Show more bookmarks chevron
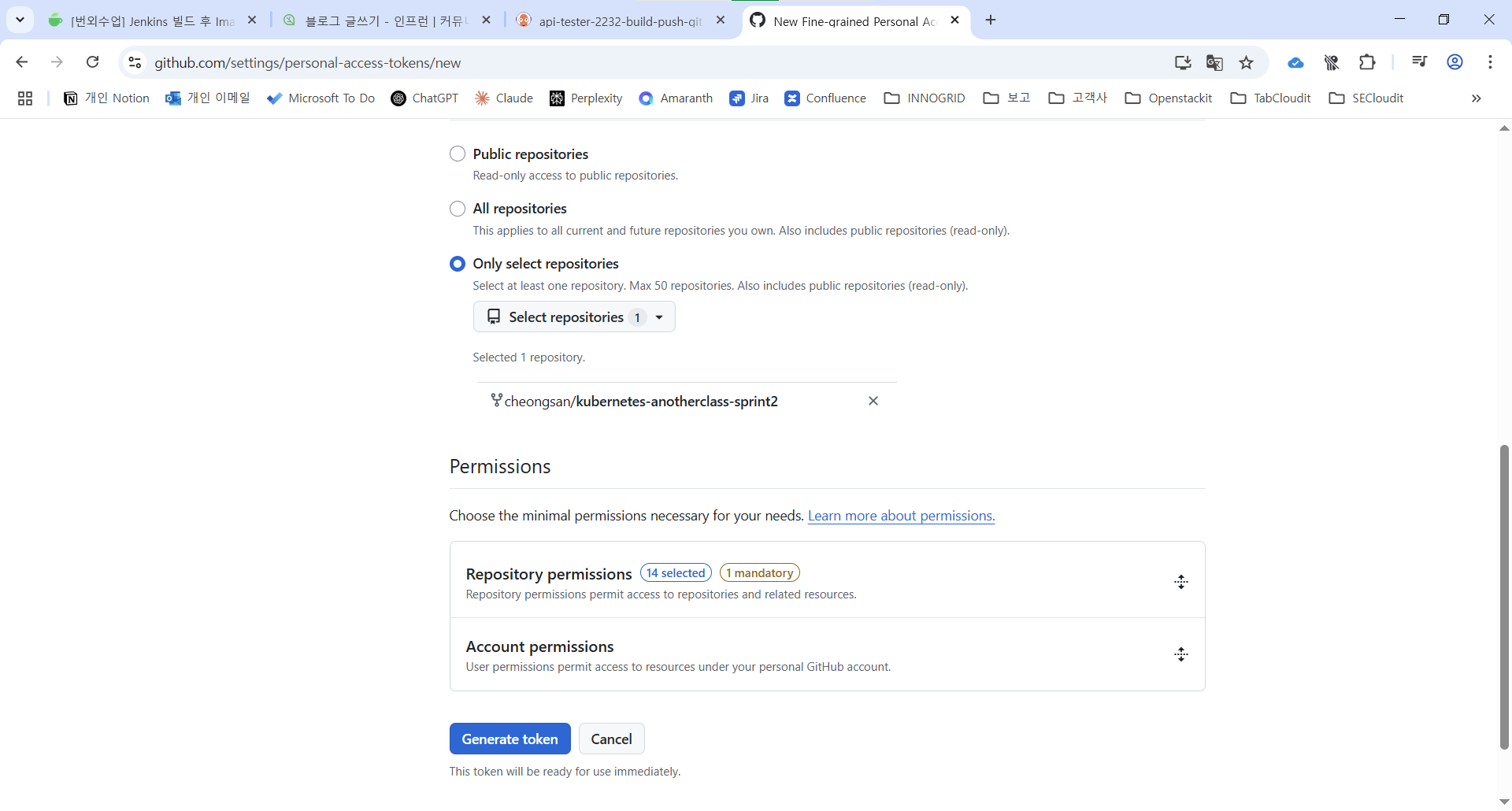The height and width of the screenshot is (811, 1512). tap(1477, 98)
